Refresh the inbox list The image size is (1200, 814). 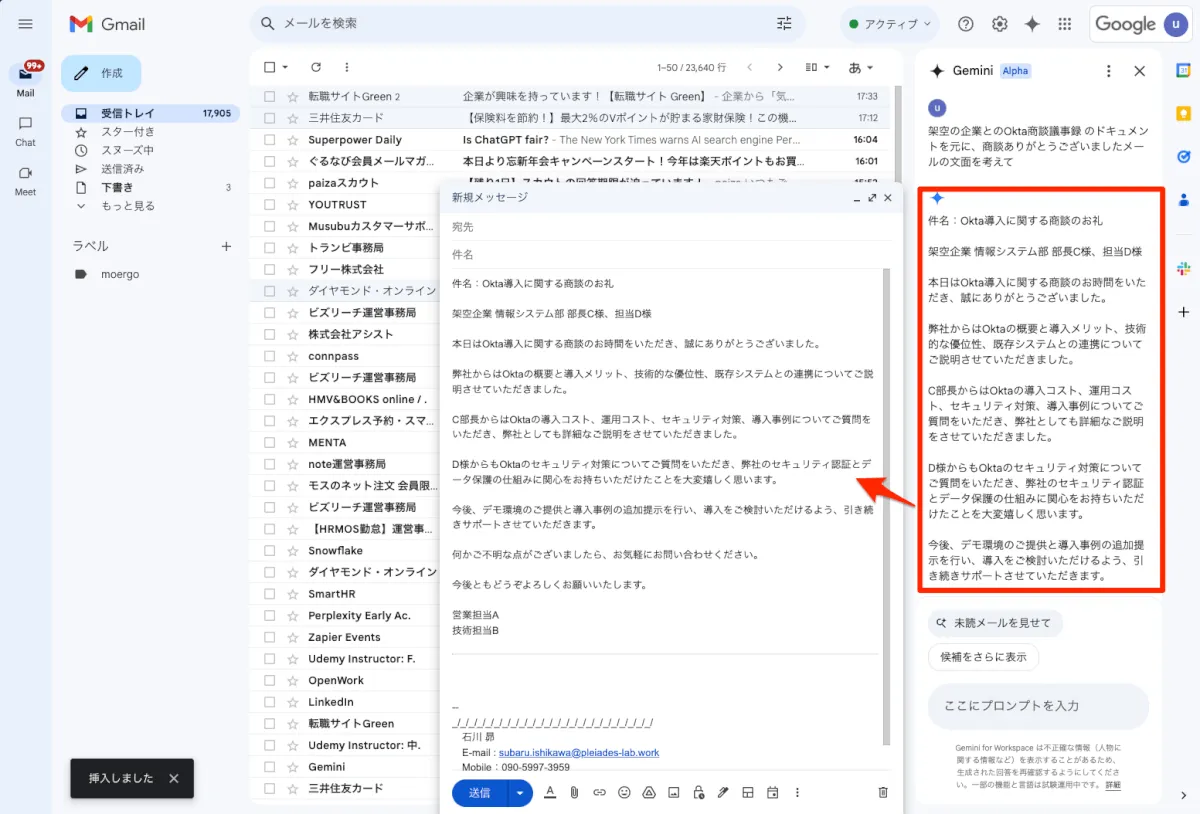[316, 67]
